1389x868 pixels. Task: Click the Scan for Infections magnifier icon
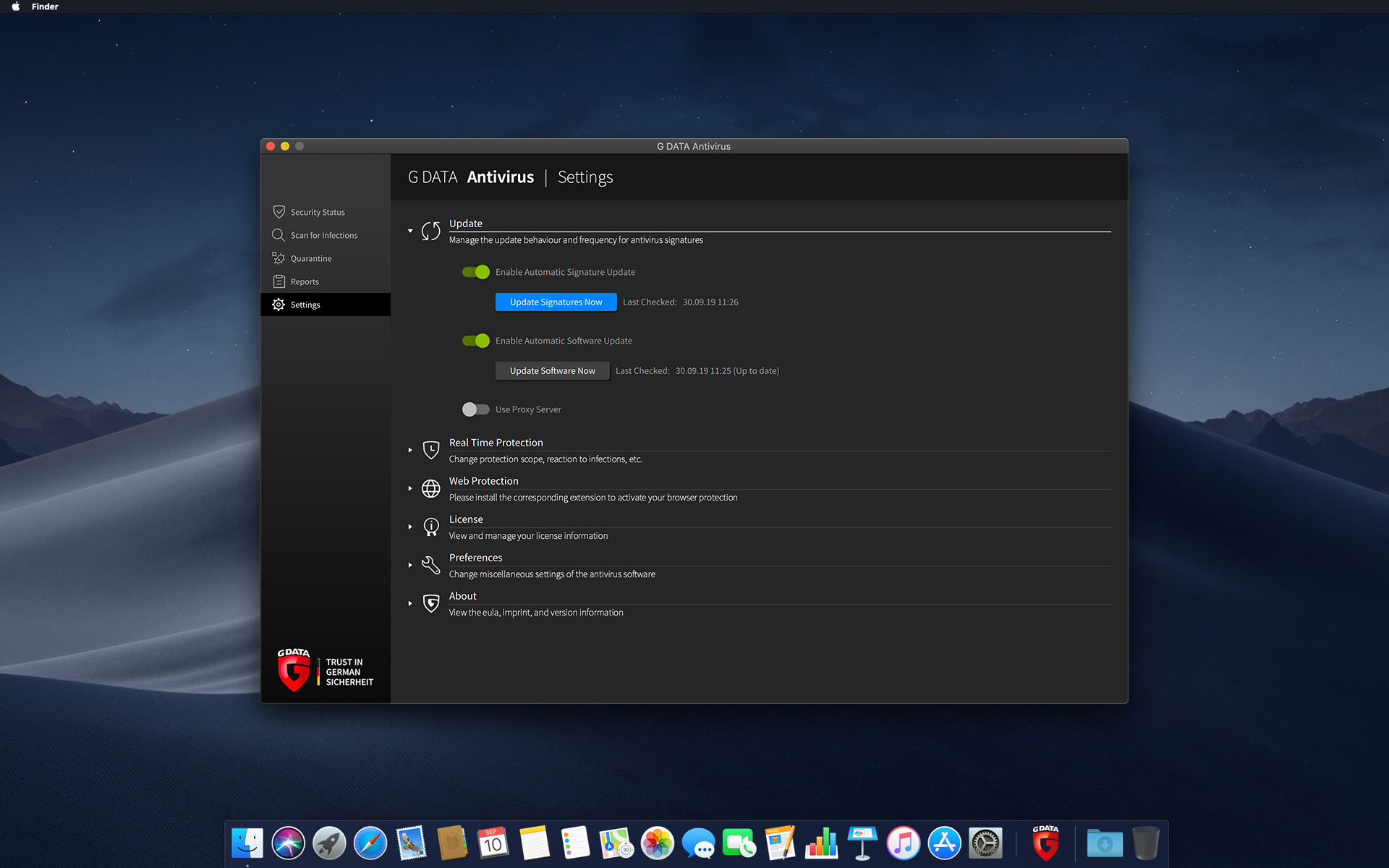(x=278, y=235)
